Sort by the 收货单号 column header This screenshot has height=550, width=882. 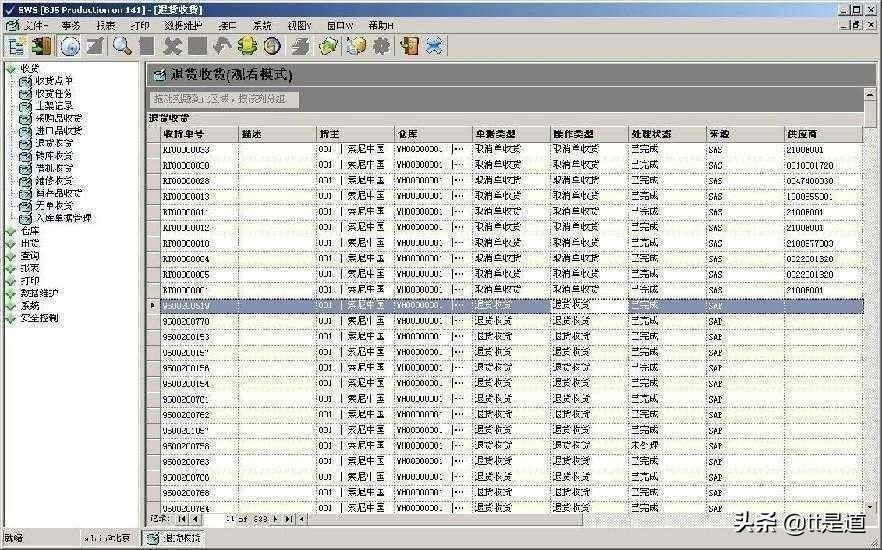click(200, 134)
